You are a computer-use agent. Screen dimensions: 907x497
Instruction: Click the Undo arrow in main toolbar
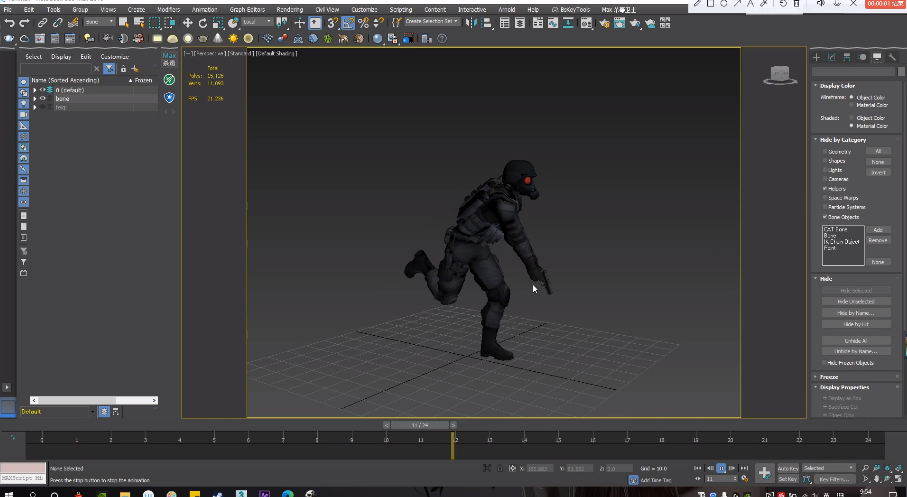coord(9,23)
